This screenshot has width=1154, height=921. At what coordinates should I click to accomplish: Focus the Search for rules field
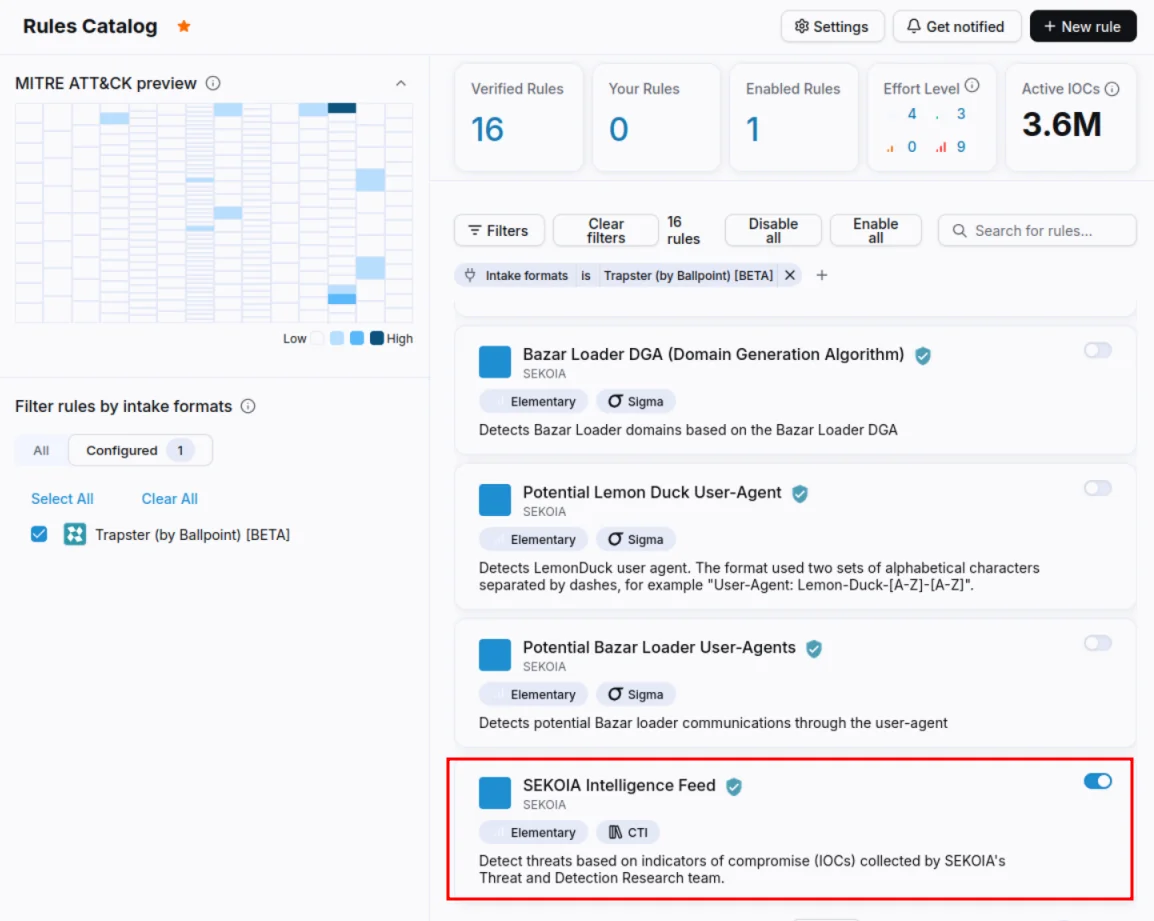click(1036, 230)
